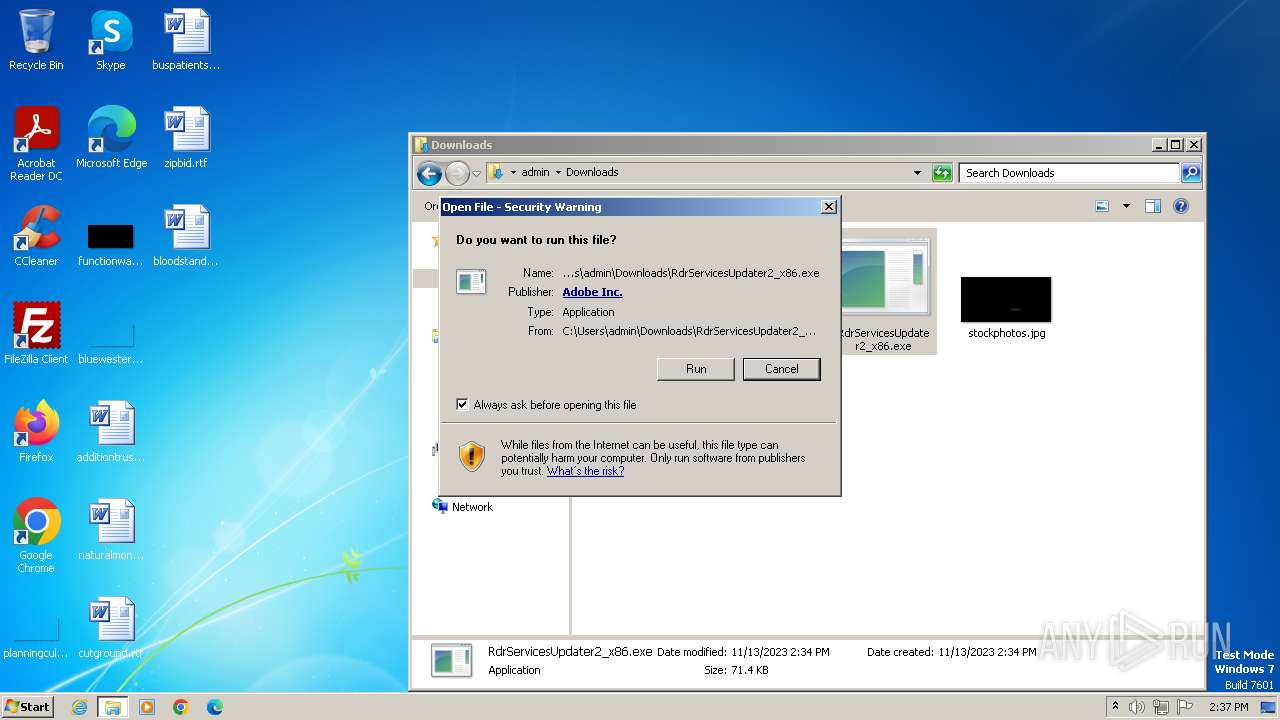Click the 2:37 PM taskbar clock
1280x720 pixels.
point(1228,707)
